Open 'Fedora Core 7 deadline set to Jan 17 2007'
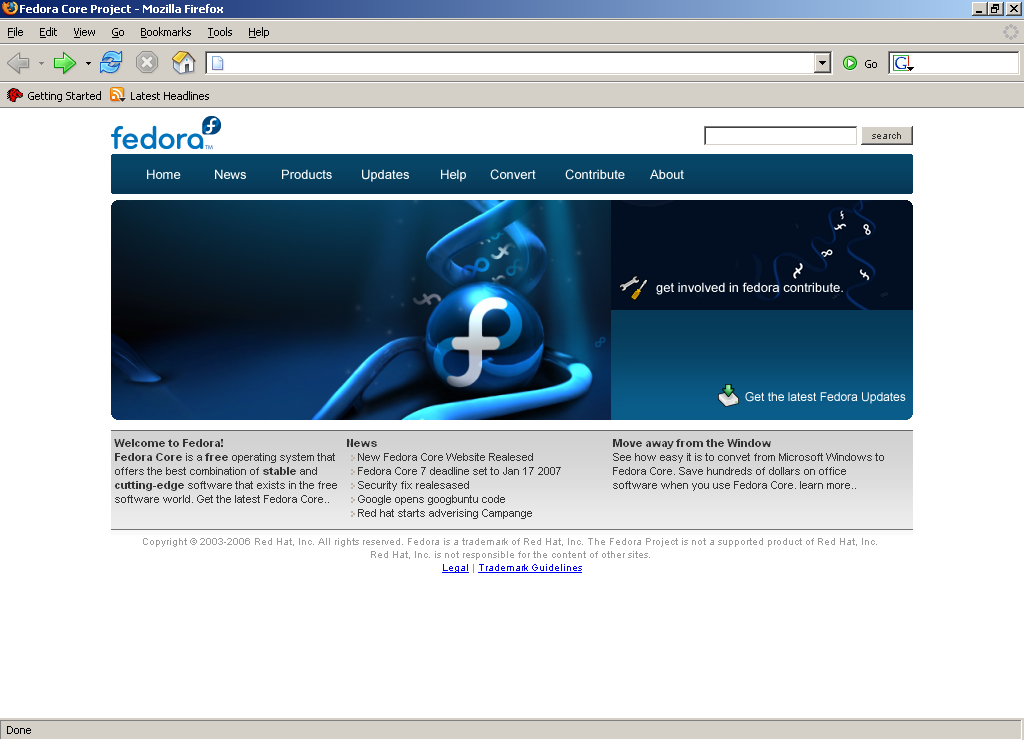 tap(459, 471)
